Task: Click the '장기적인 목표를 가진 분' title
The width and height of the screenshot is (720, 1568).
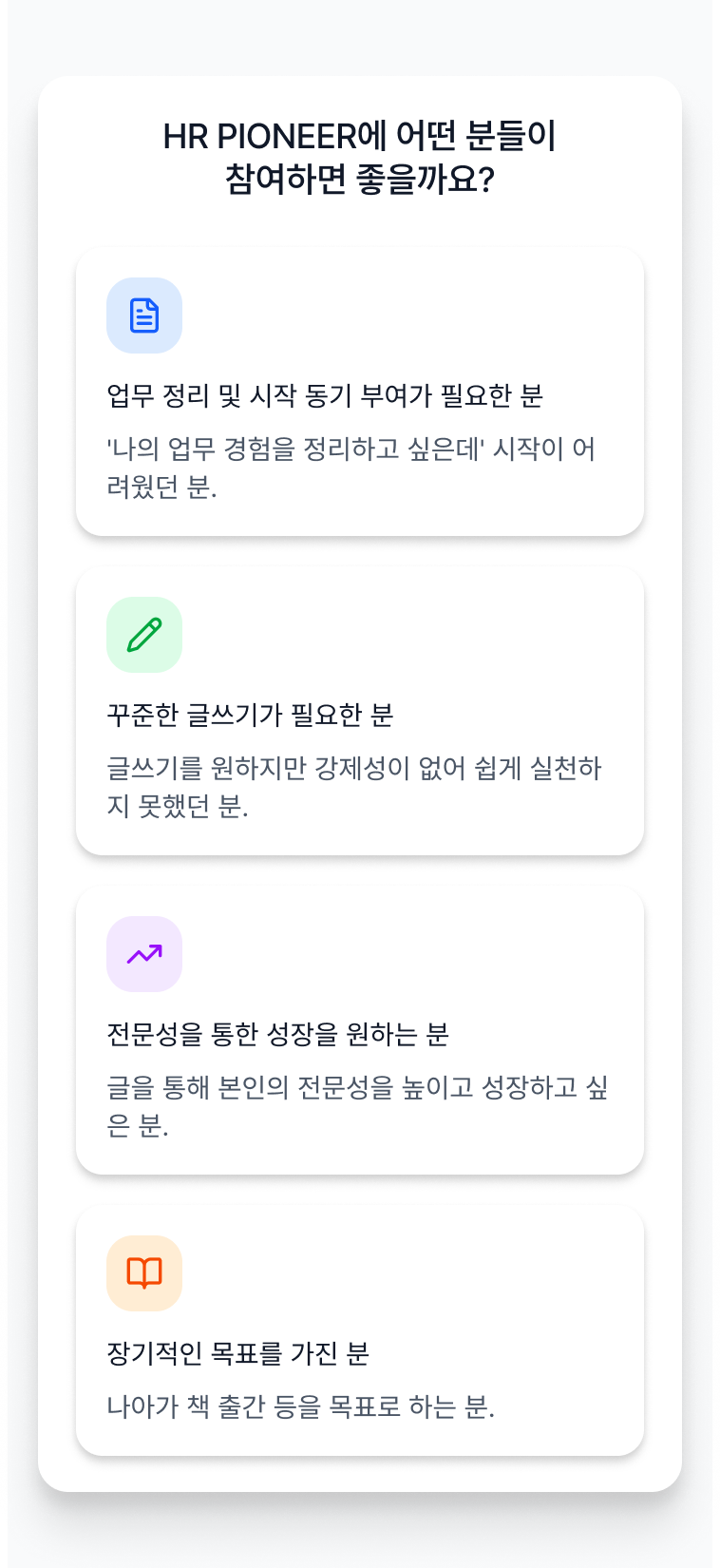Action: point(237,1353)
